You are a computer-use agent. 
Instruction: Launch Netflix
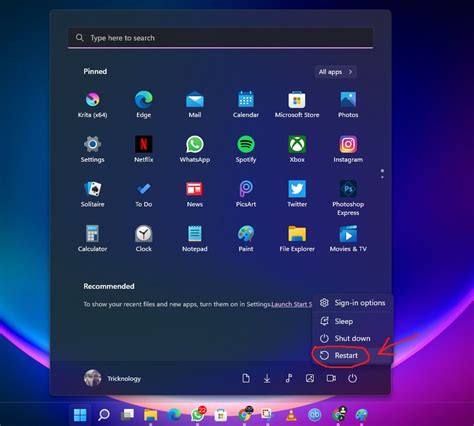(x=143, y=149)
